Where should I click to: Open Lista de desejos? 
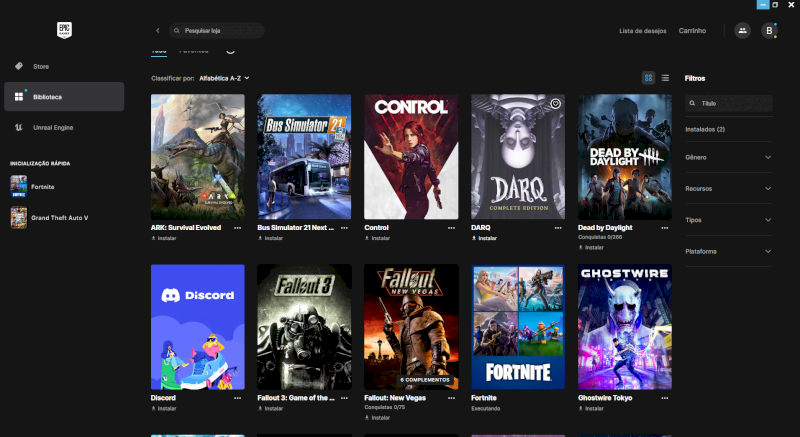click(x=641, y=31)
